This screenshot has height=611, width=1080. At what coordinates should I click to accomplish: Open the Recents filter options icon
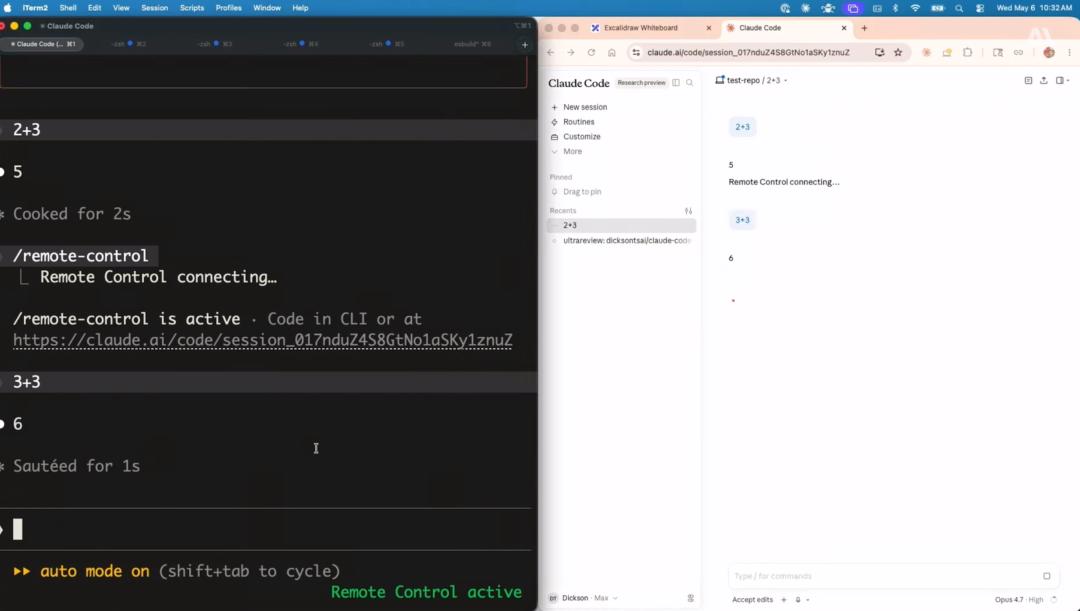pyautogui.click(x=688, y=211)
